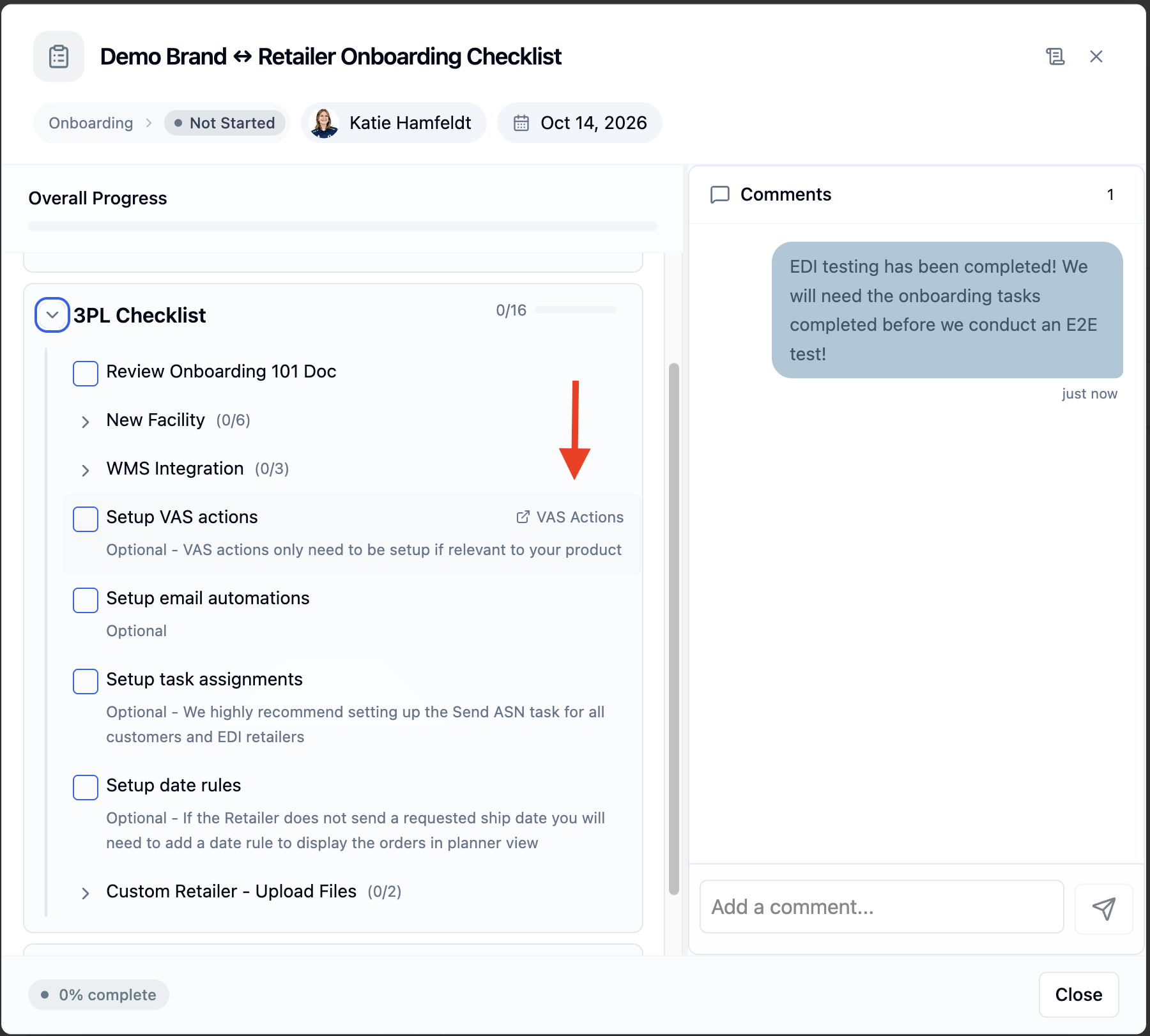Check the Setup task assignments box
This screenshot has height=1036, width=1150.
pyautogui.click(x=86, y=681)
